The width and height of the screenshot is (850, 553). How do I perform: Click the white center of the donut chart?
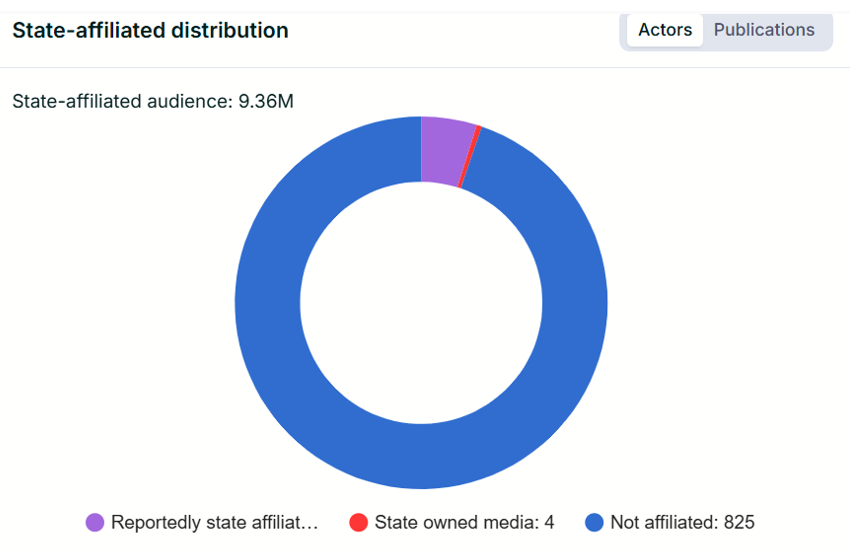pyautogui.click(x=421, y=303)
